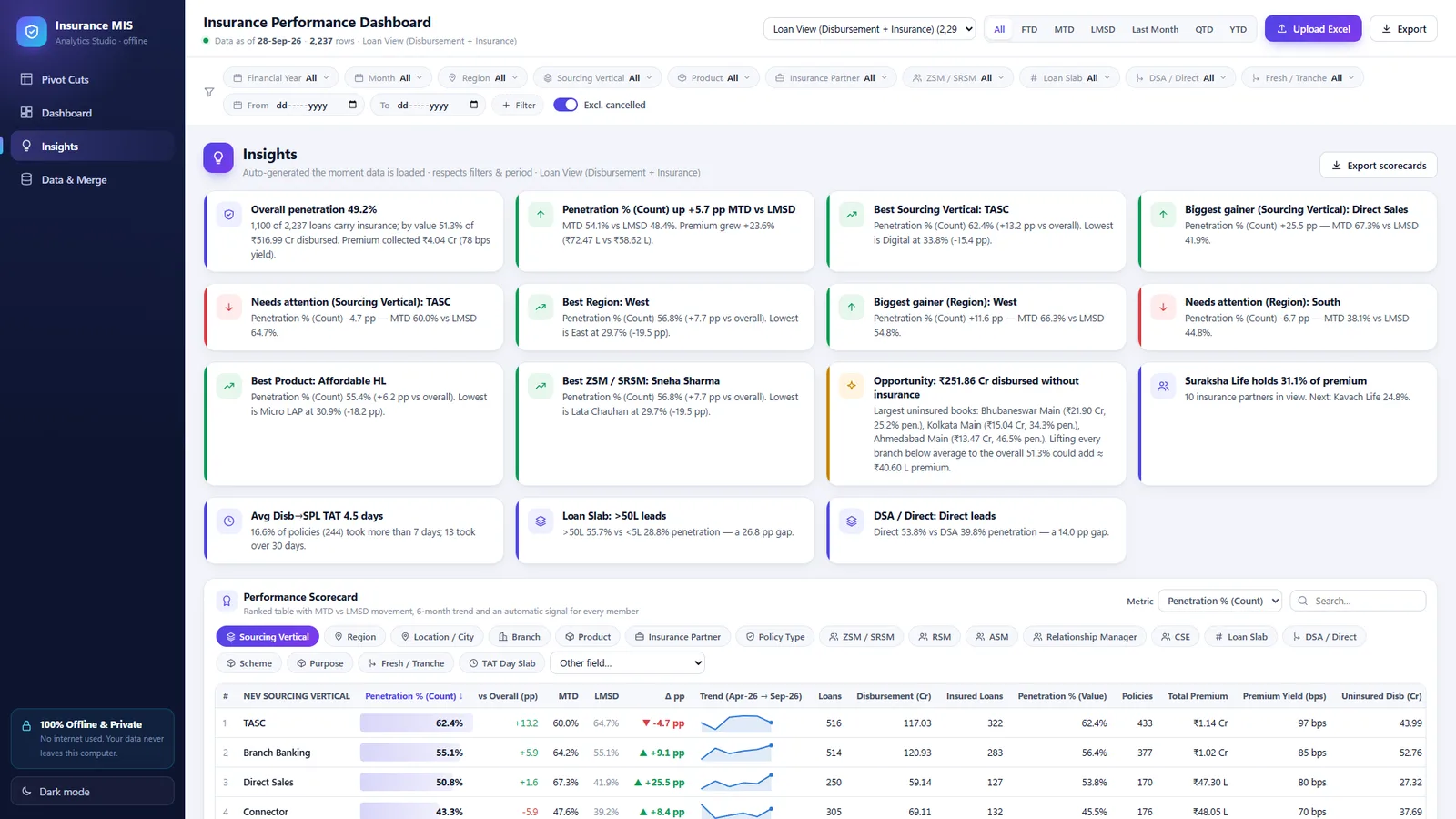Click the Performance Scorecard award icon

(227, 602)
